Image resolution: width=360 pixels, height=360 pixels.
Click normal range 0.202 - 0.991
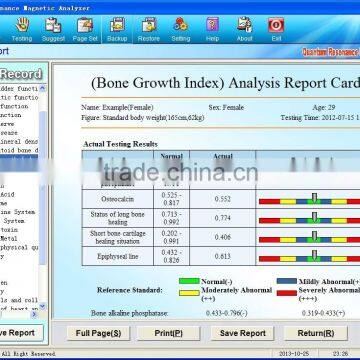pos(171,237)
